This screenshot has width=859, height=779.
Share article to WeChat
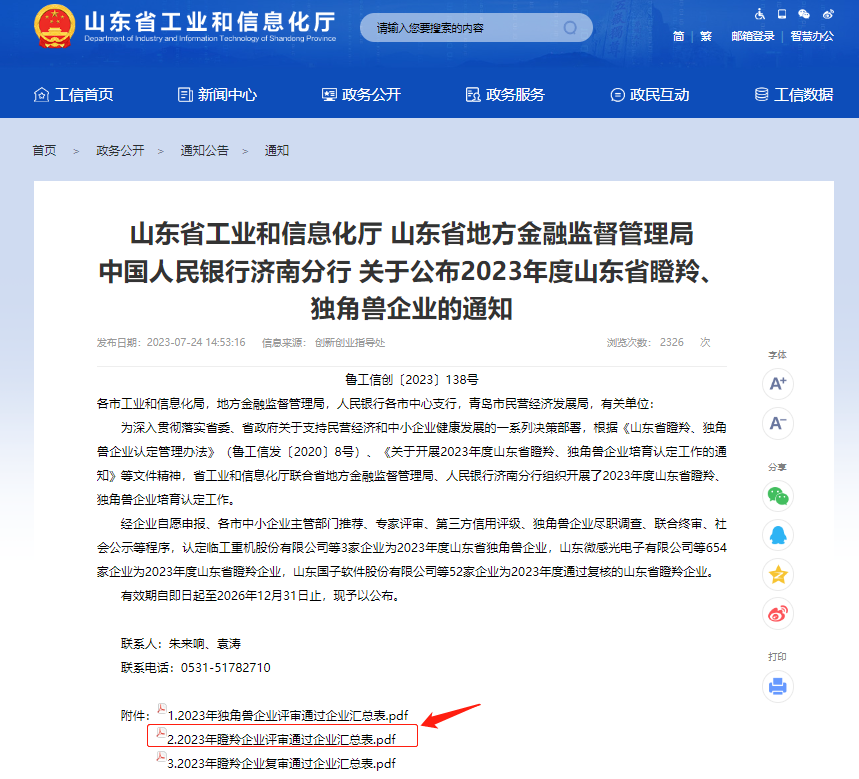coord(778,496)
